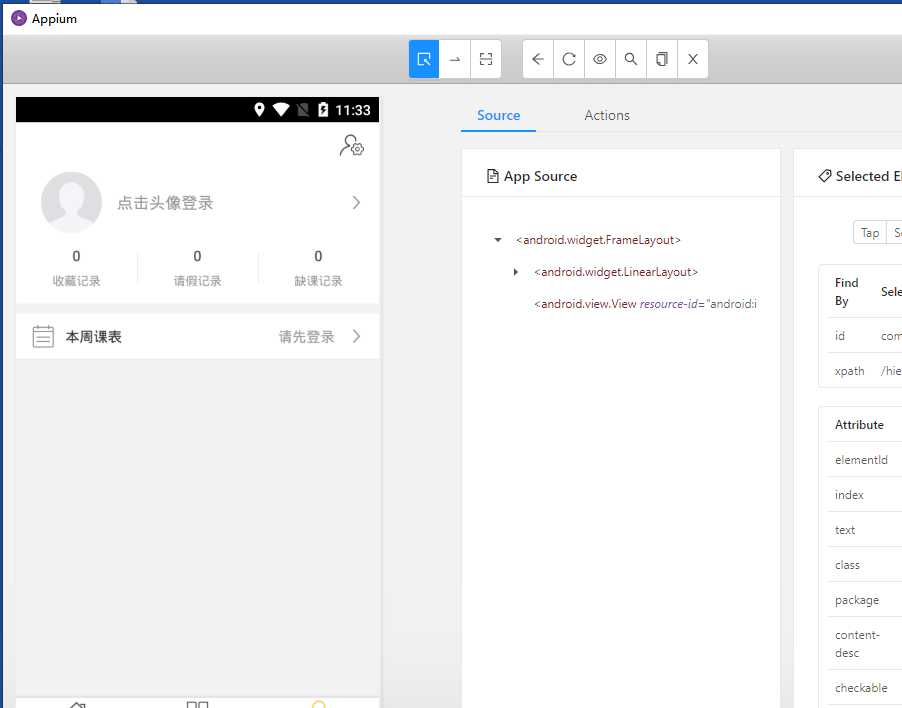Tap the 请先登录 label
902x708 pixels.
pos(307,336)
